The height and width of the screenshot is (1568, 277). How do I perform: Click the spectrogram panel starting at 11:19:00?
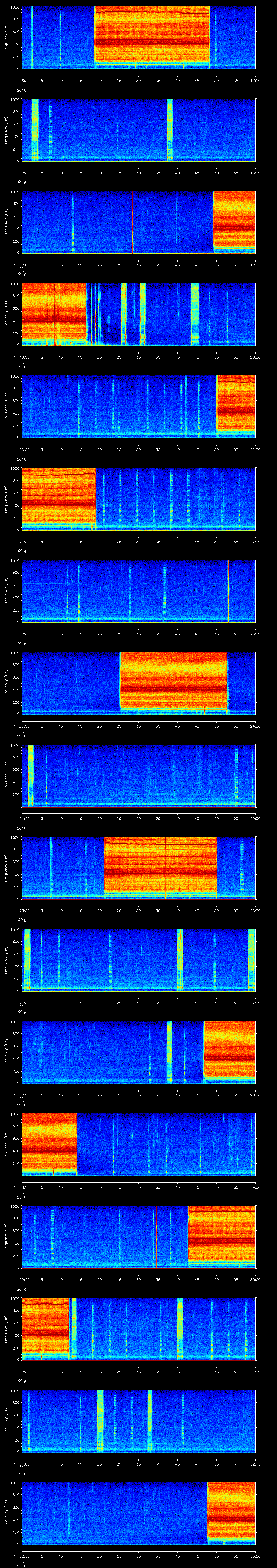[x=138, y=314]
